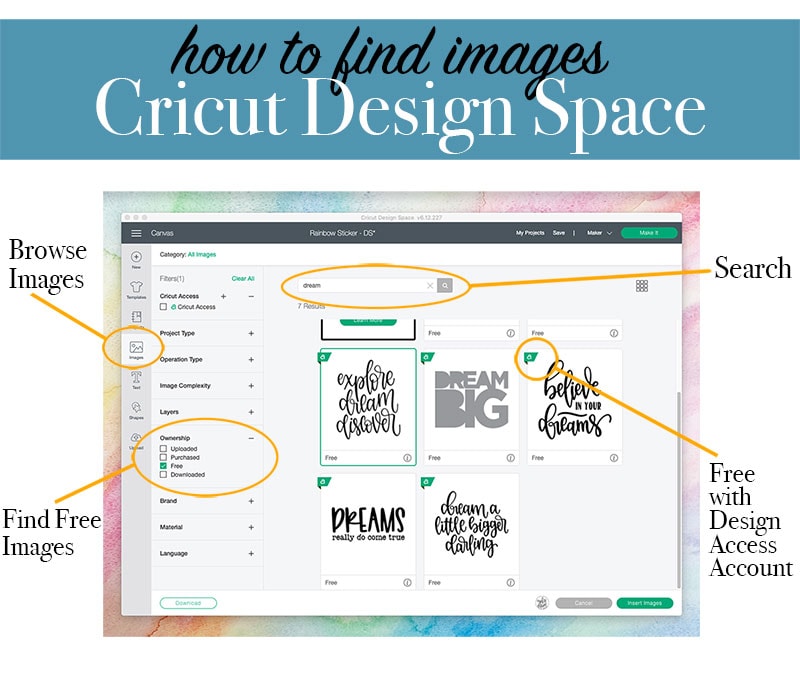Click the 7 Results count text
Image resolution: width=800 pixels, height=675 pixels.
point(311,306)
